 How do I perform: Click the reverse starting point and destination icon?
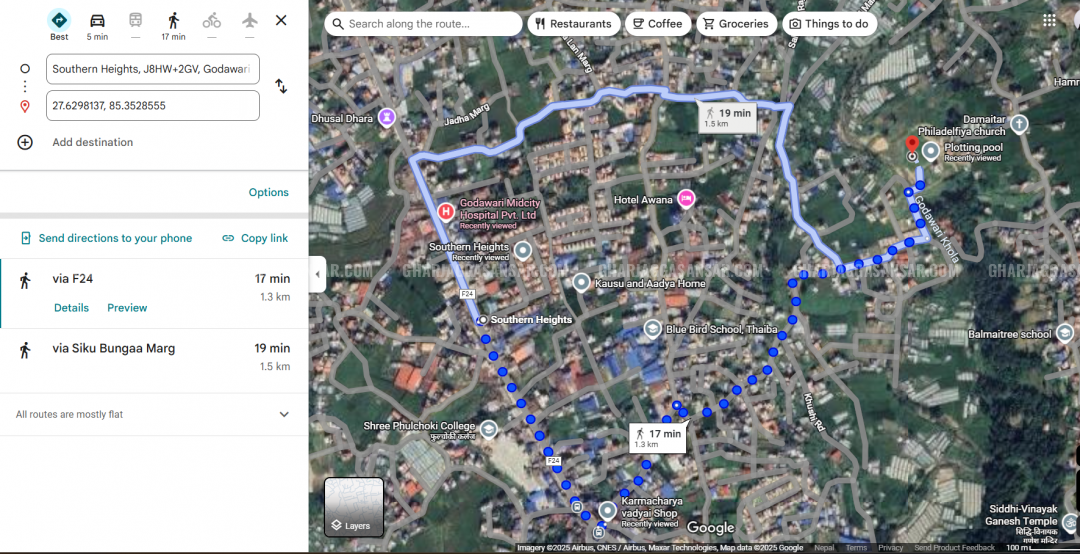(281, 87)
